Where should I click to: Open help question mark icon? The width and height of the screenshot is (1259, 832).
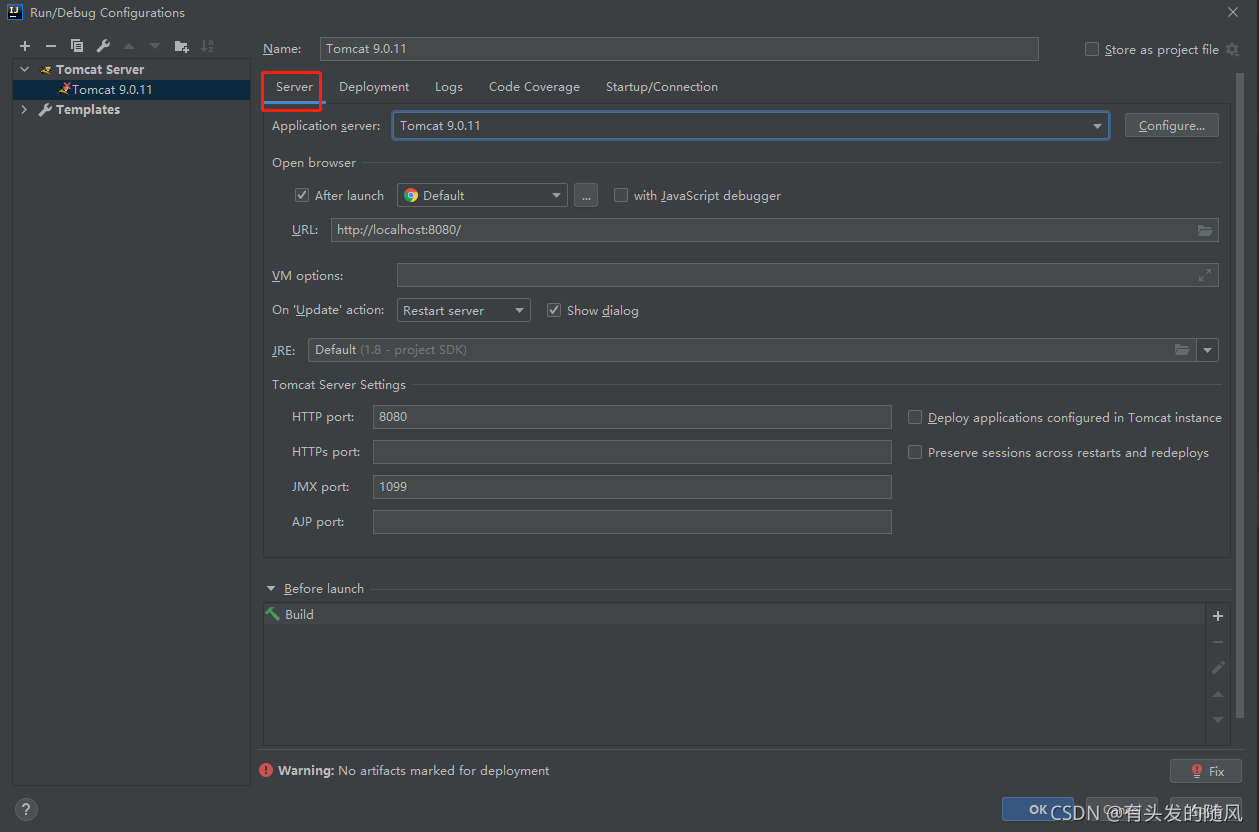click(26, 809)
